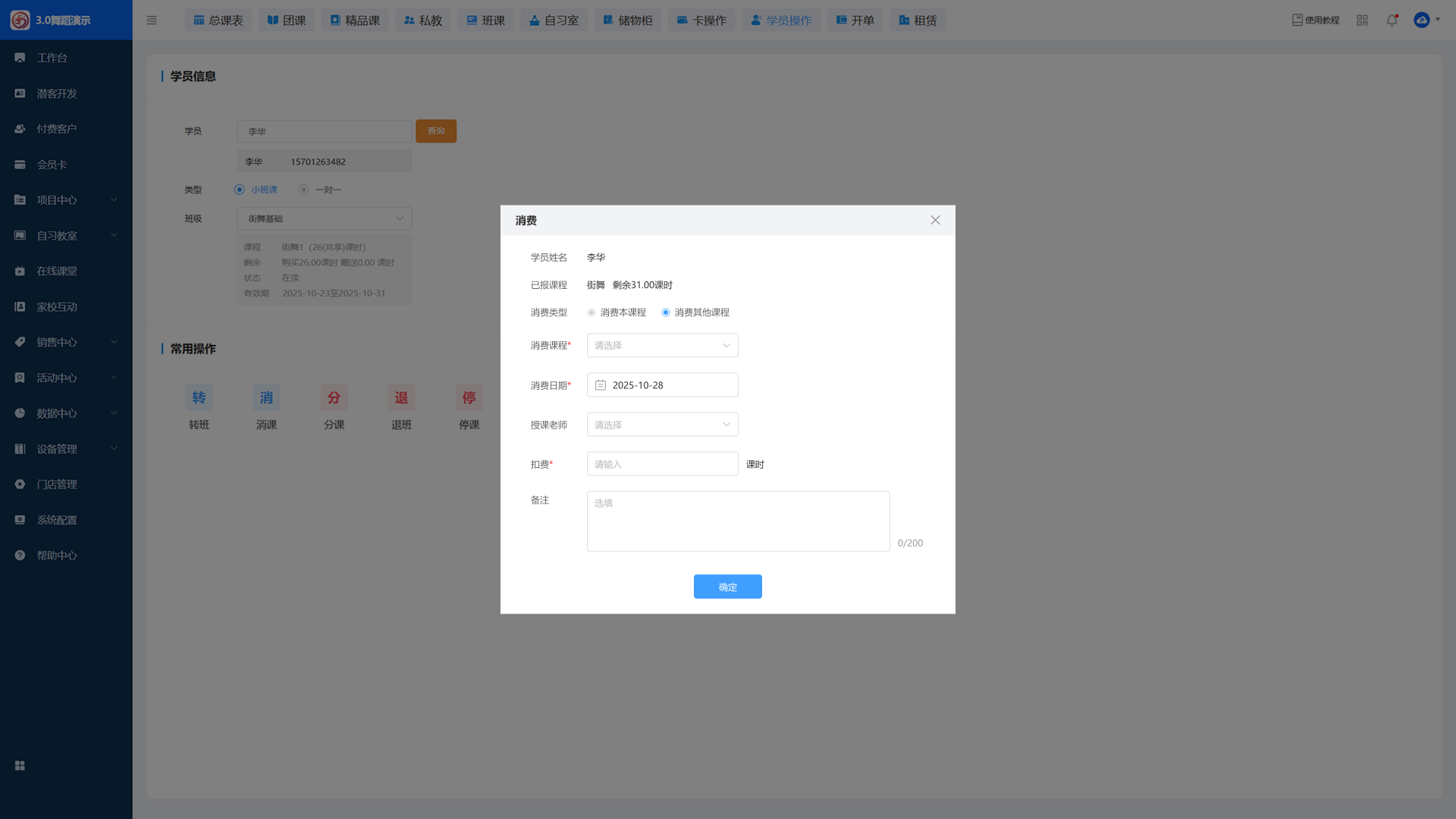Select the 消费本课程 radio option
1456x819 pixels.
click(591, 312)
